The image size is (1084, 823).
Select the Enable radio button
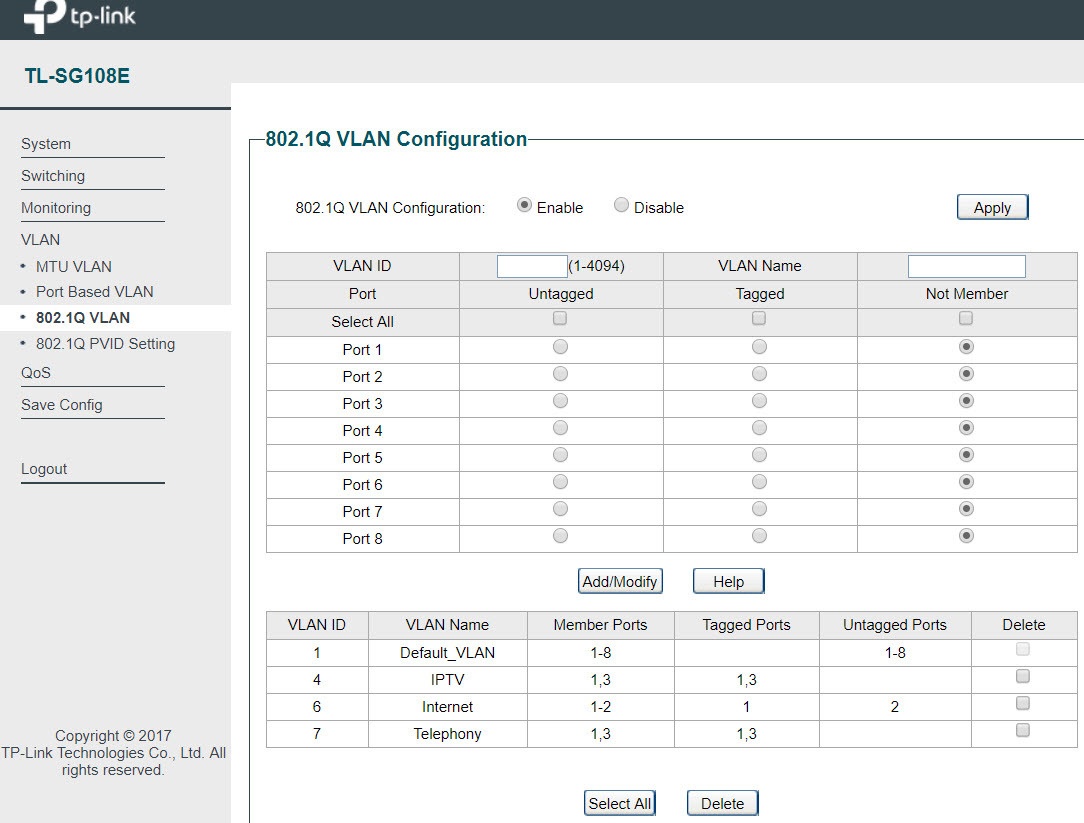point(524,205)
